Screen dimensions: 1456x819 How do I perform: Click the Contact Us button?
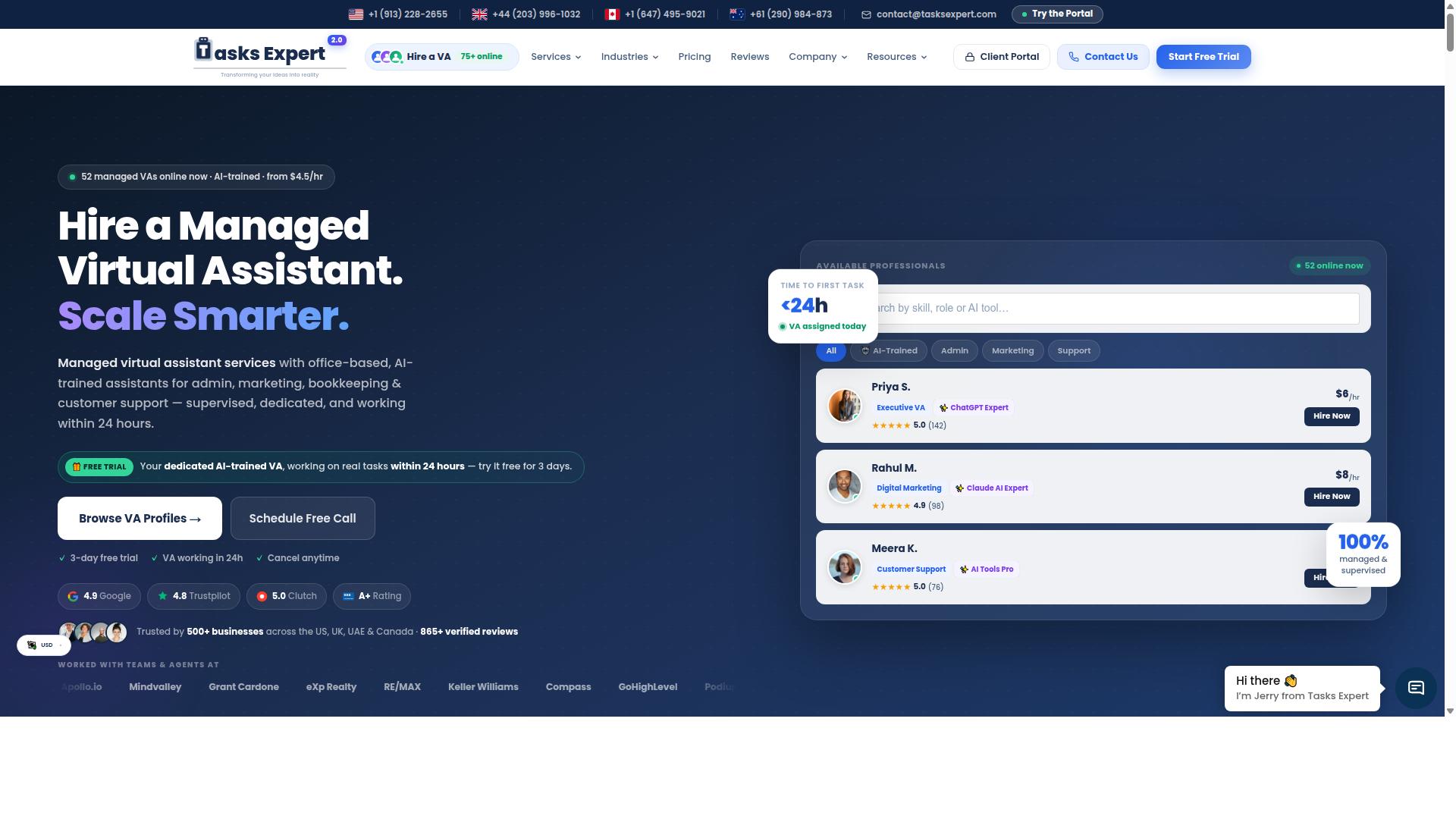[x=1103, y=57]
